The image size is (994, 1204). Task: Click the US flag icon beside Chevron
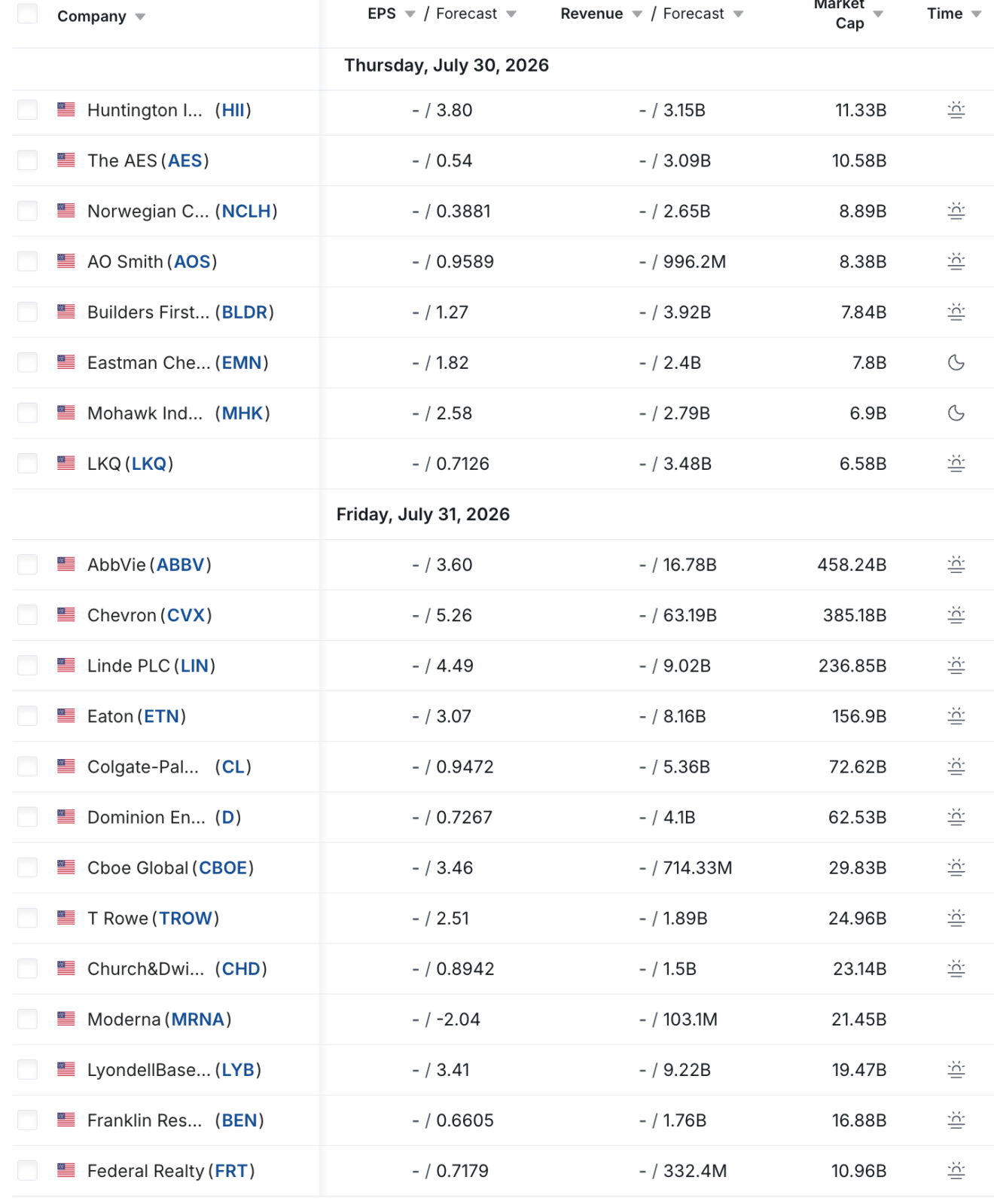66,614
